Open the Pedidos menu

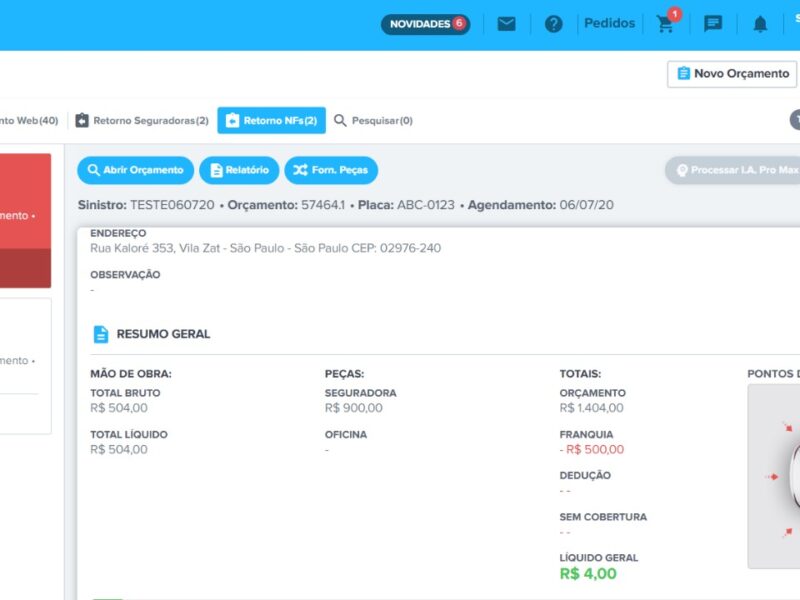[608, 23]
